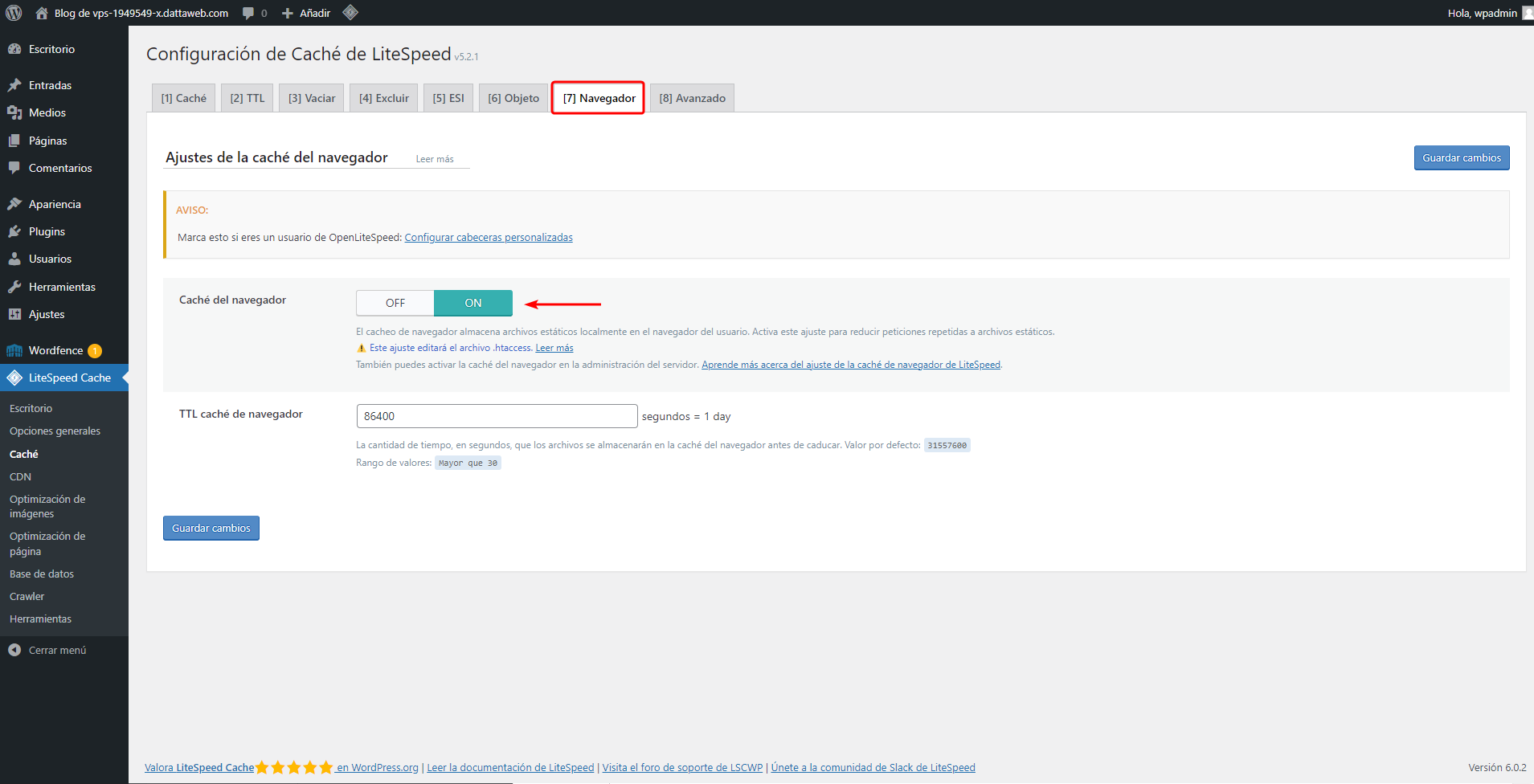Click the WordPress logo in admin bar
Viewport: 1534px width, 784px height.
click(x=14, y=13)
